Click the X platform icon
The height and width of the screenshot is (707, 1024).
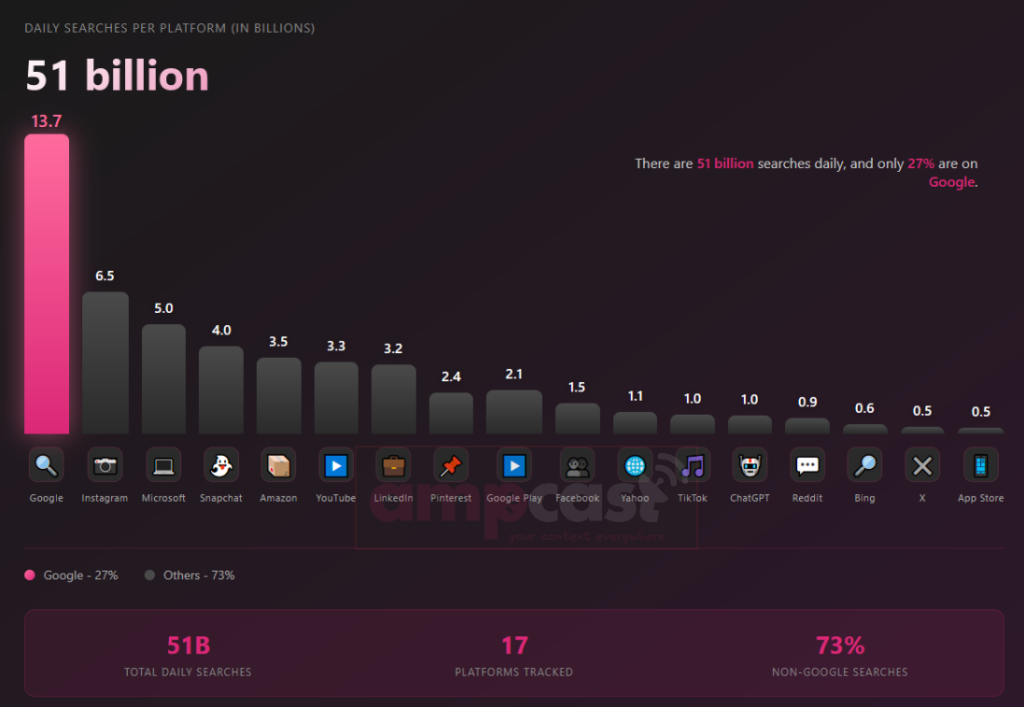pos(922,465)
